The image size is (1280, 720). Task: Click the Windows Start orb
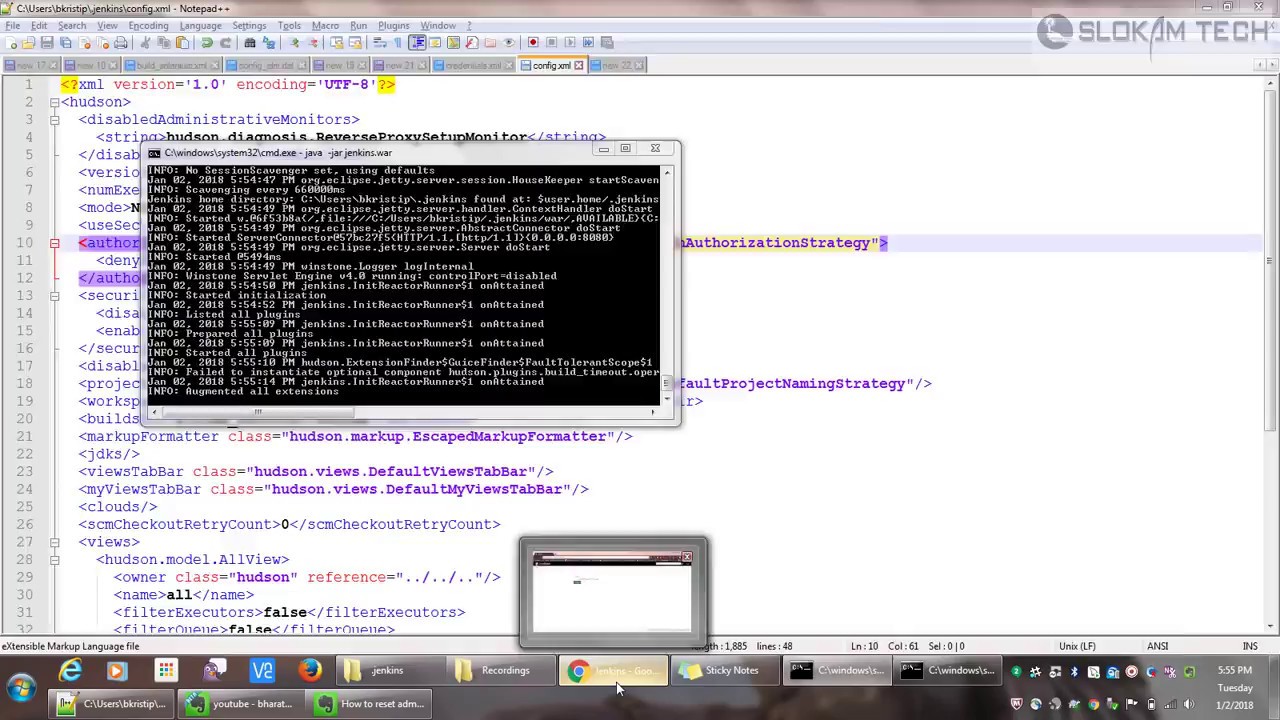coord(21,688)
